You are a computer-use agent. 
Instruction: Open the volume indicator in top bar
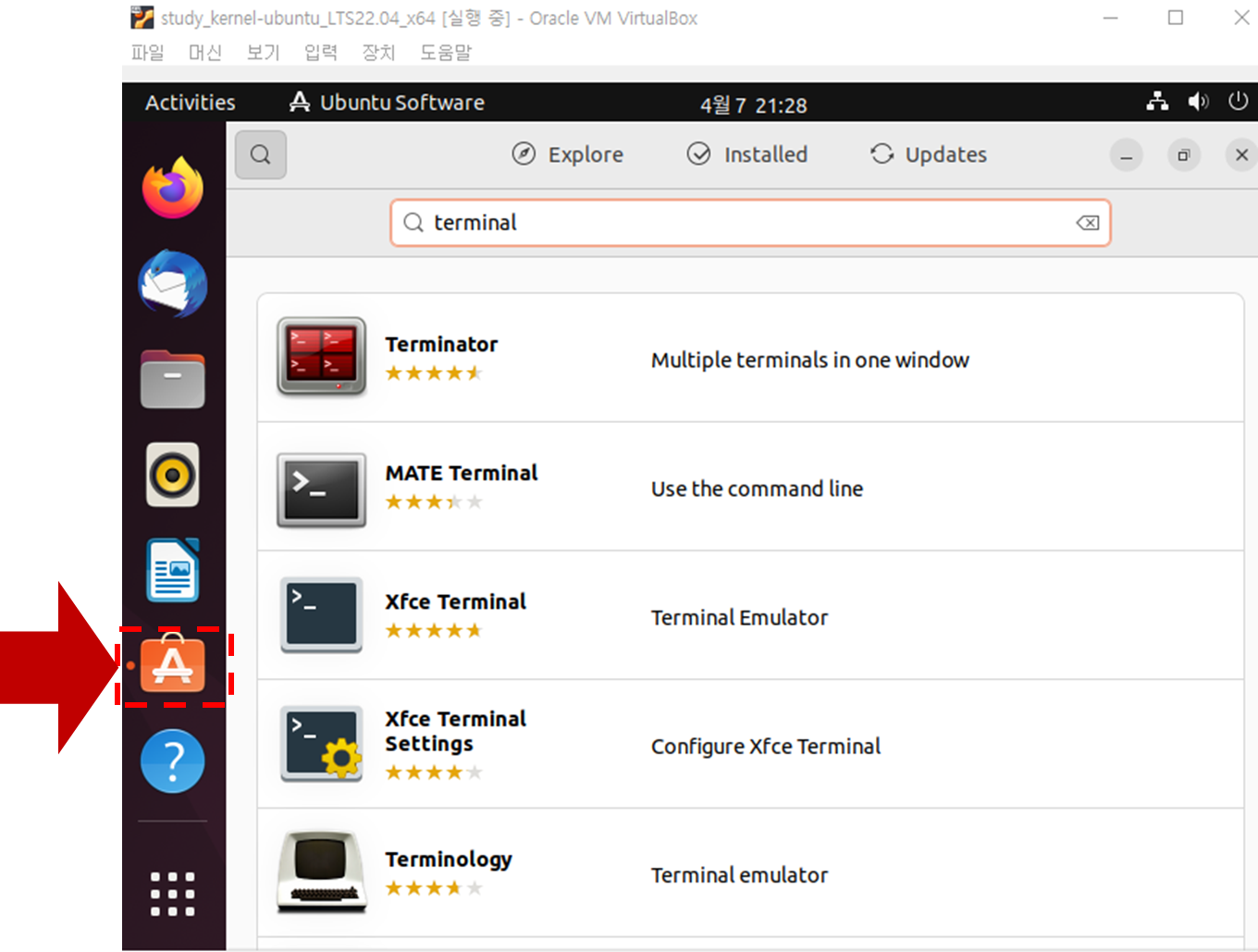point(1198,102)
